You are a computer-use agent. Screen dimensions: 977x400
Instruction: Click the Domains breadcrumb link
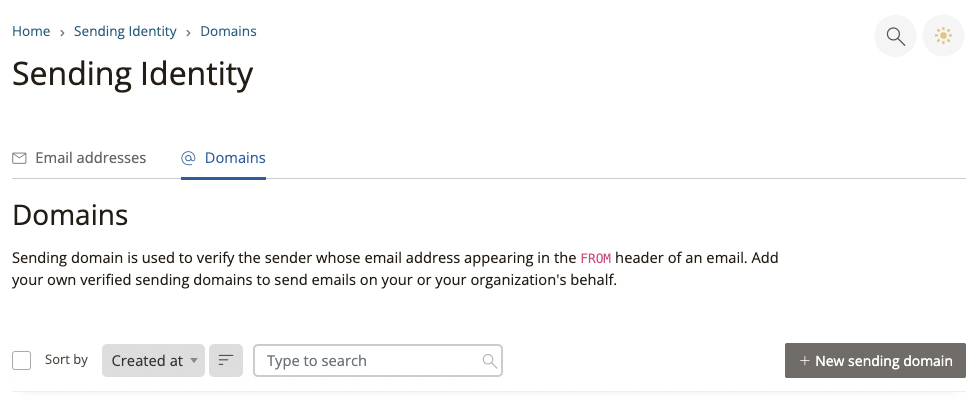(x=228, y=31)
